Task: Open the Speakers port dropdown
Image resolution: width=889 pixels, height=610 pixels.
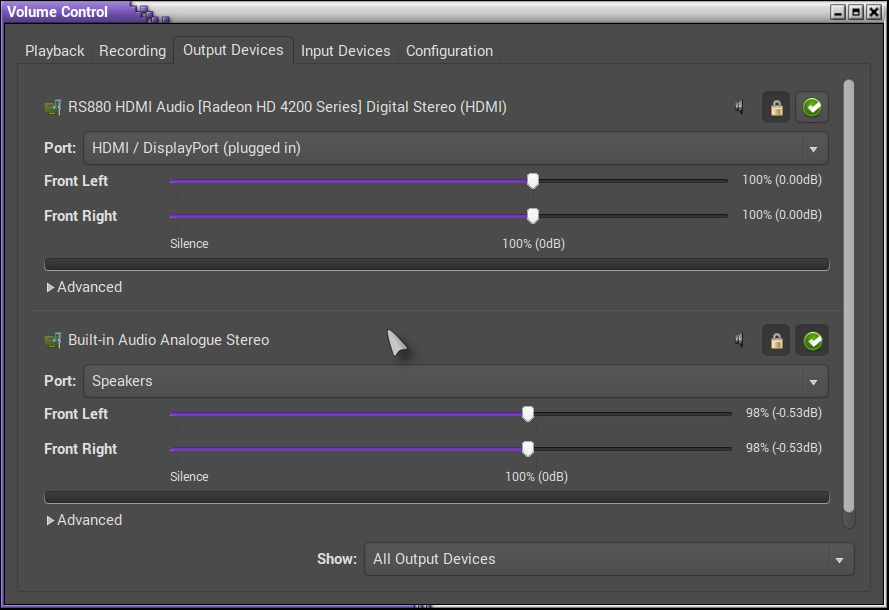Action: point(455,381)
